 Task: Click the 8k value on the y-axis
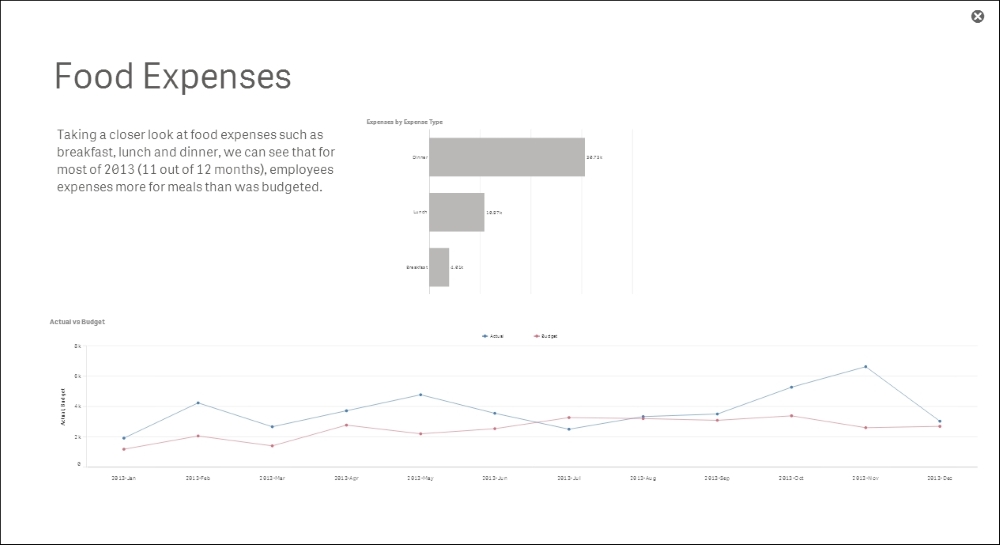coord(78,346)
